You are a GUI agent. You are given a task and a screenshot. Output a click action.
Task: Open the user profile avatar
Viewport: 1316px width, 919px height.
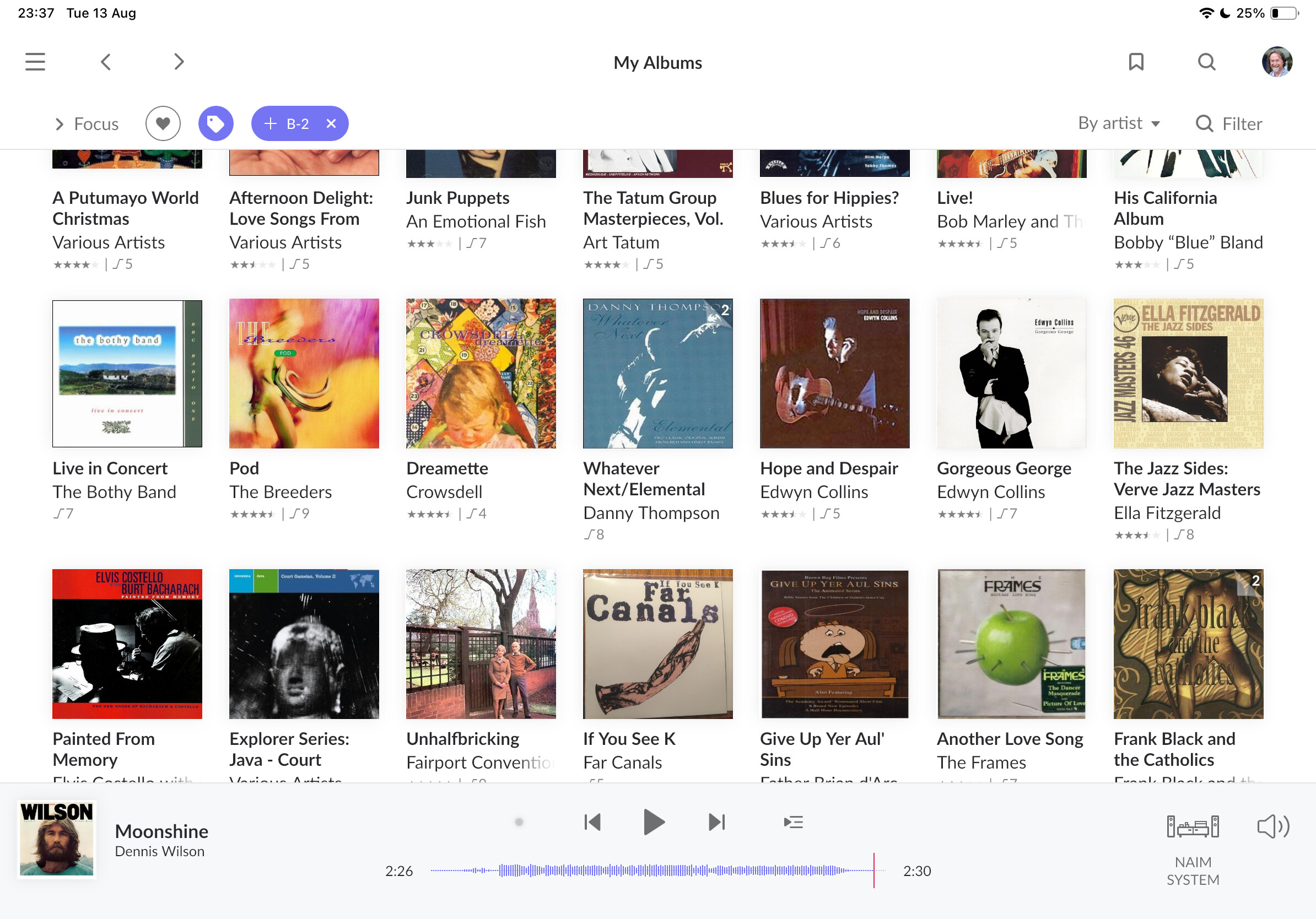pyautogui.click(x=1276, y=62)
